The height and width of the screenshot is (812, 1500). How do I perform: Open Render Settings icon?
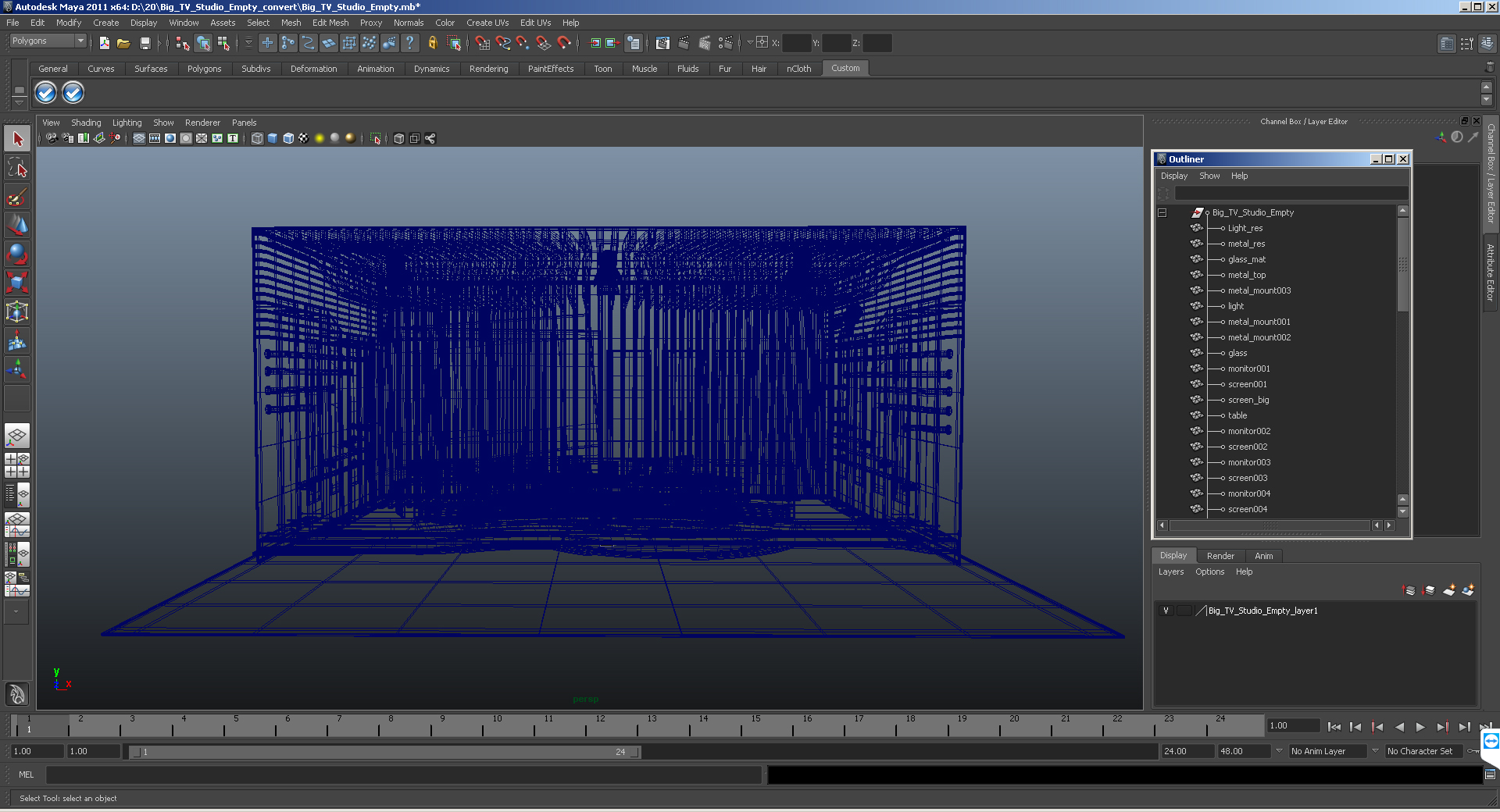point(726,43)
